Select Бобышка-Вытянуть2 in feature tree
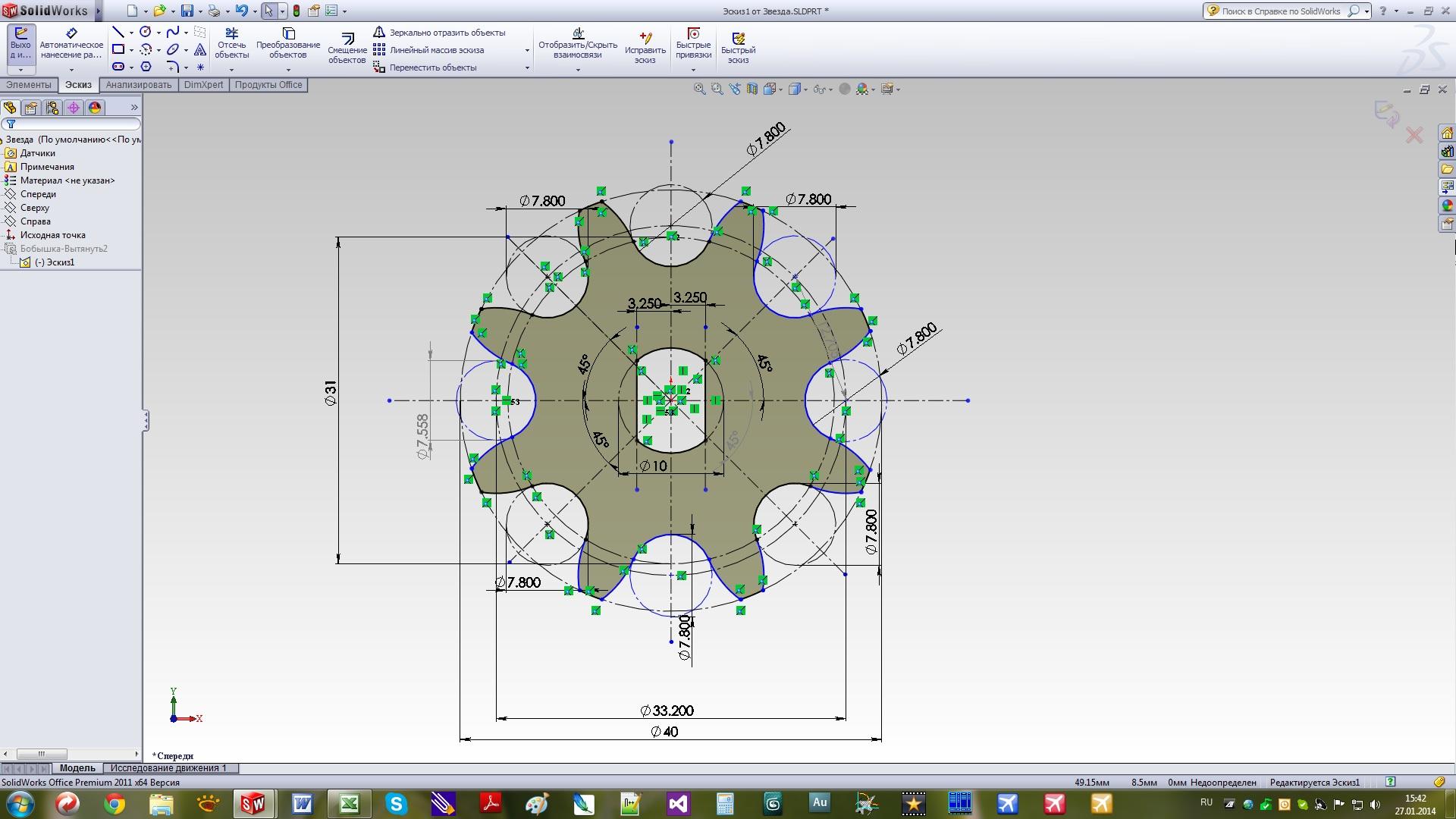 64,249
